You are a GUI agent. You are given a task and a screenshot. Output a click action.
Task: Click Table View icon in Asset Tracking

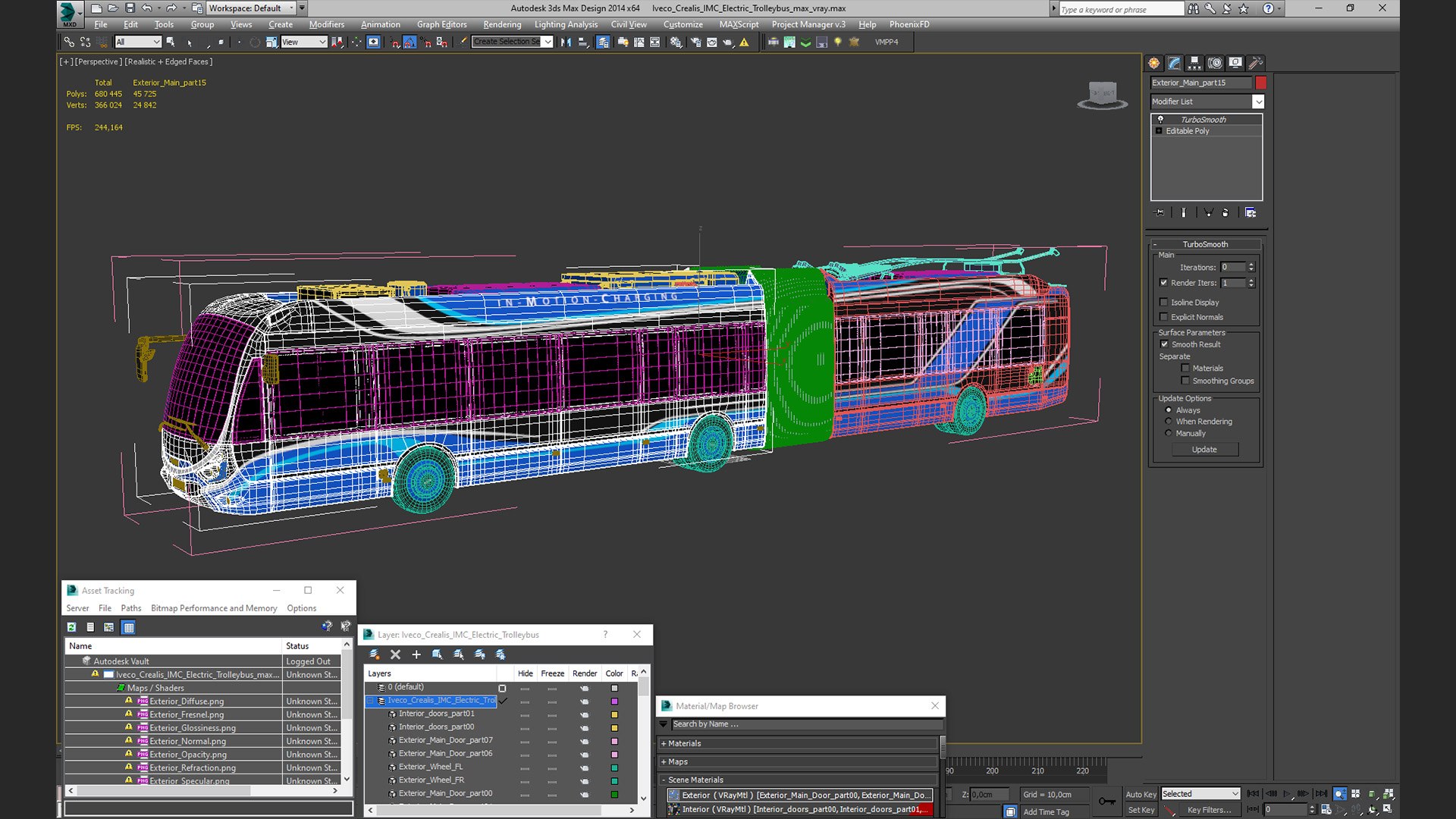click(128, 627)
